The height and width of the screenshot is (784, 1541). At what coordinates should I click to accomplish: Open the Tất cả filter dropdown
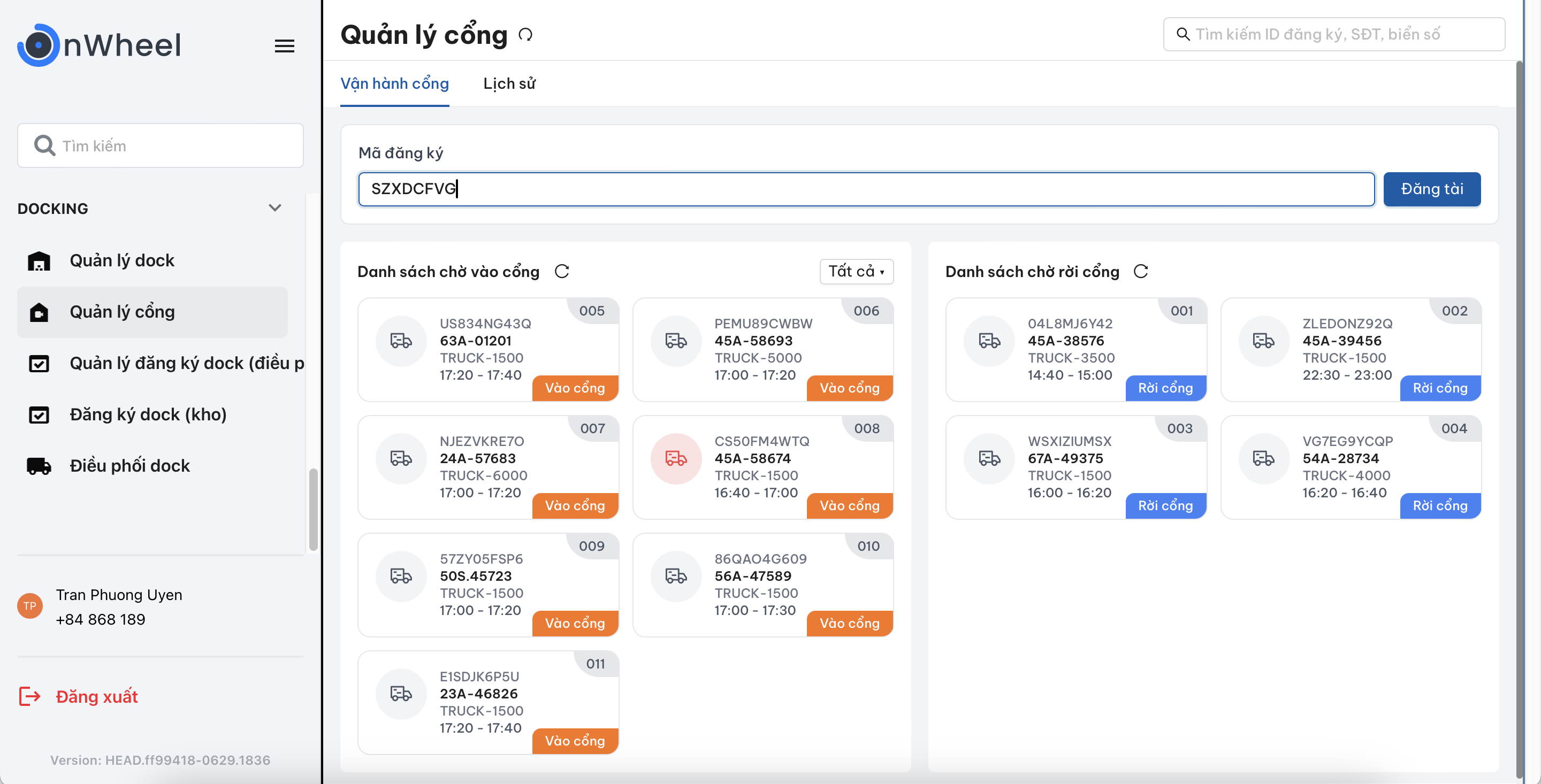(x=856, y=272)
